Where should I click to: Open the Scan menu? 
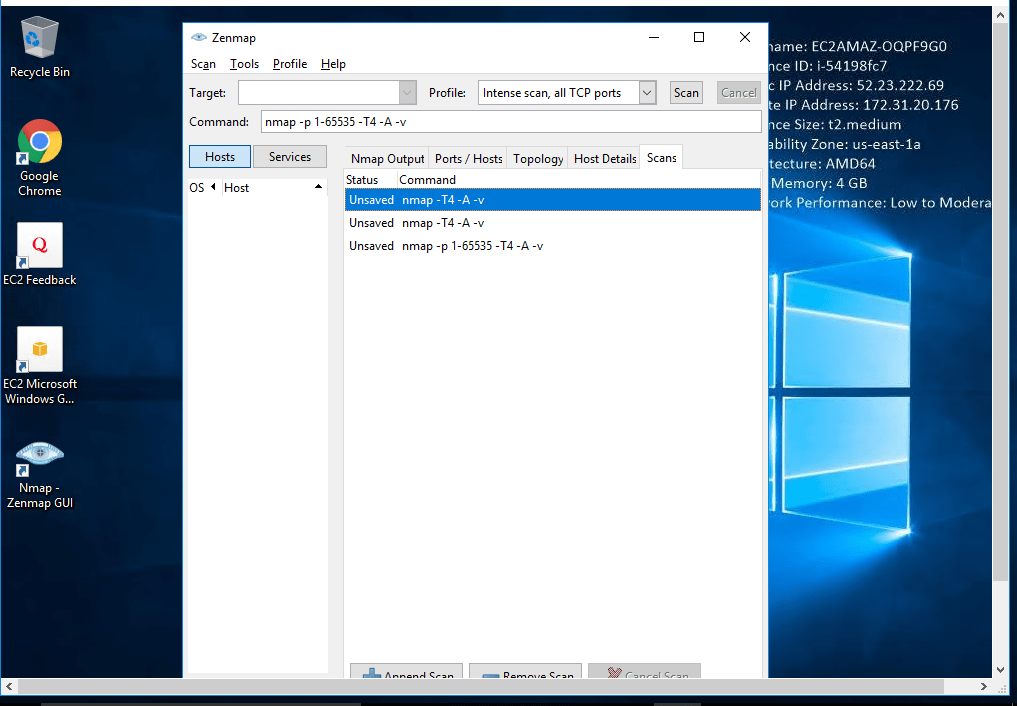click(x=203, y=64)
